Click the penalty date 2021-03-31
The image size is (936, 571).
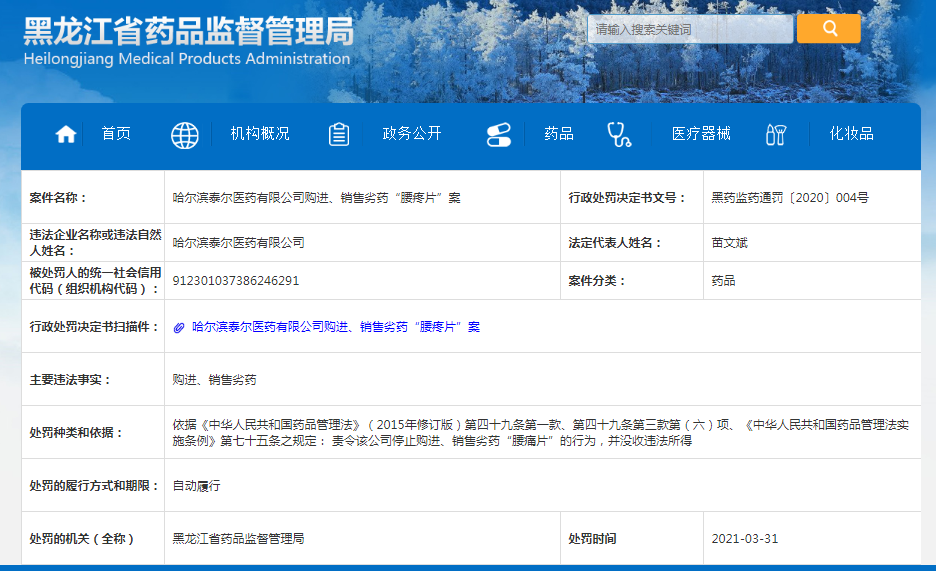745,539
